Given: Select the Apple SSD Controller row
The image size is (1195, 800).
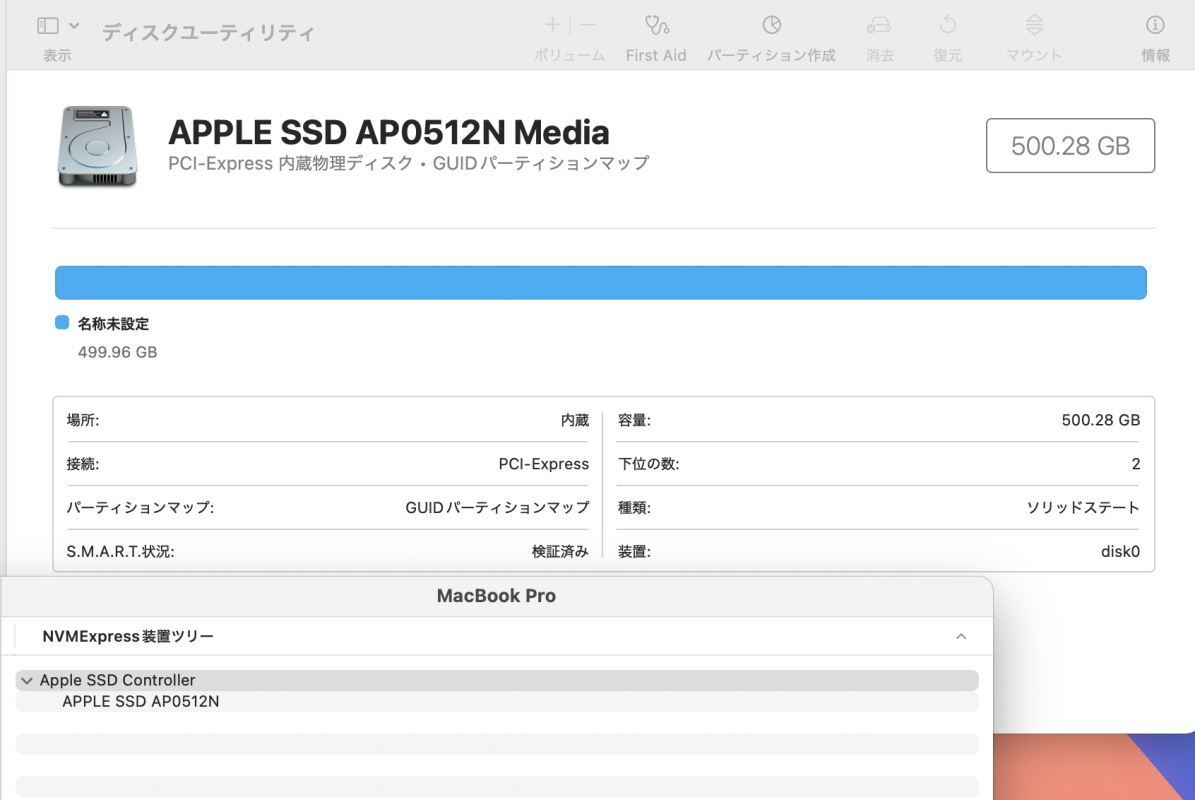Looking at the screenshot, I should (x=117, y=680).
